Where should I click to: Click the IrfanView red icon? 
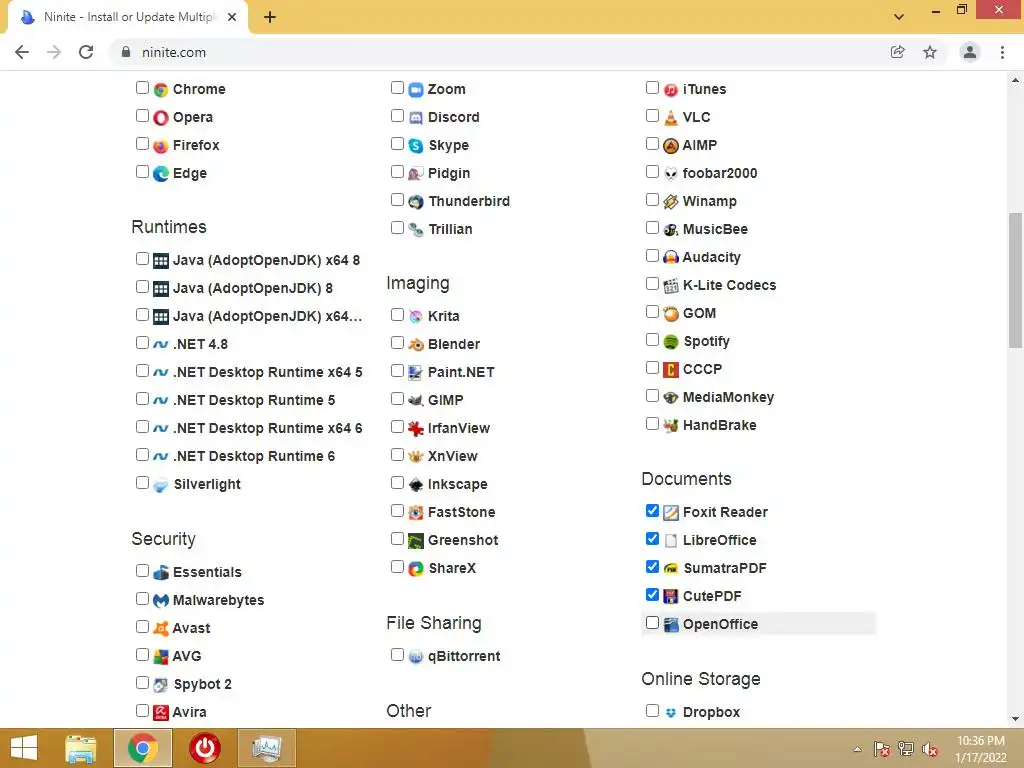click(x=415, y=428)
